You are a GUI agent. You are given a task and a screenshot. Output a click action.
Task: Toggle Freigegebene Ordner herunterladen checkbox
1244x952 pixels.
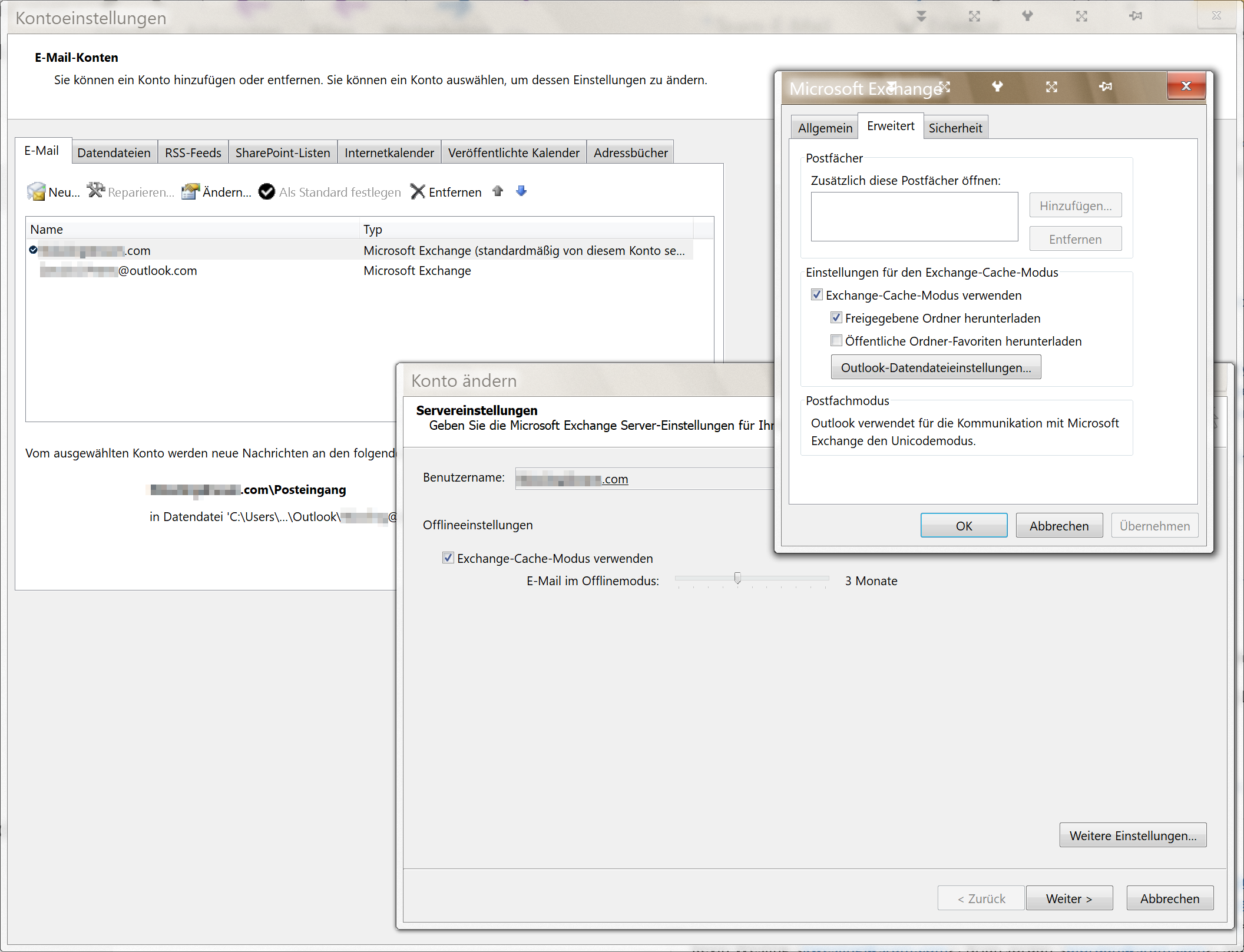[x=836, y=318]
